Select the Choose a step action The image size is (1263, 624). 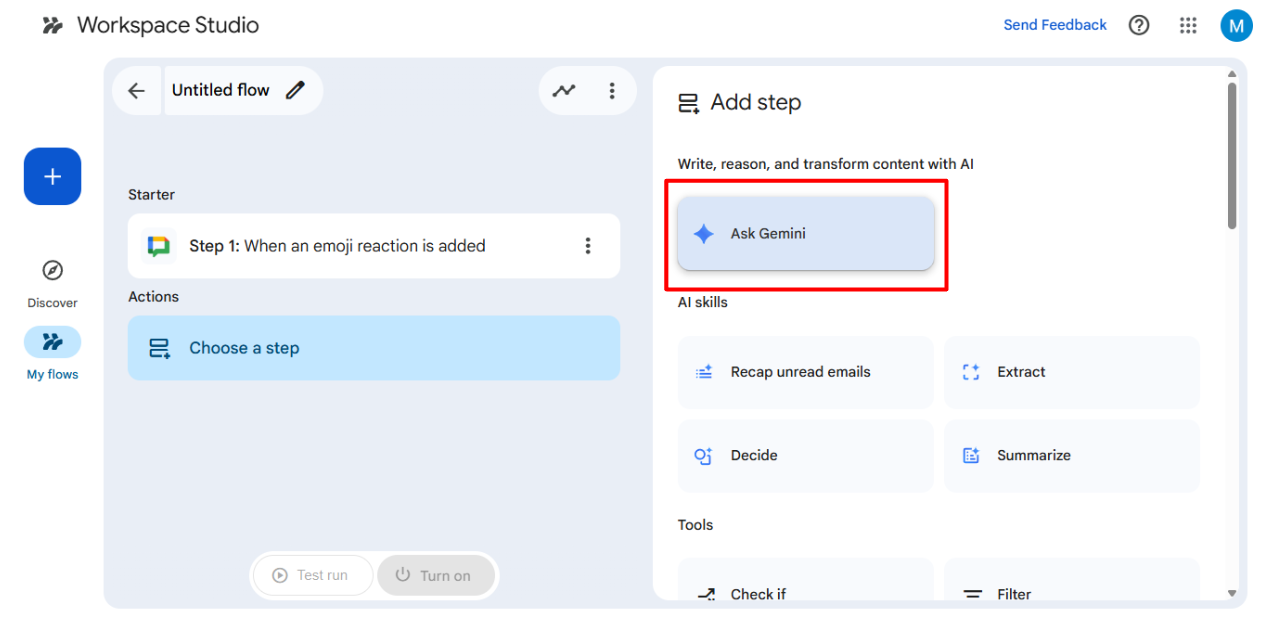pos(374,348)
